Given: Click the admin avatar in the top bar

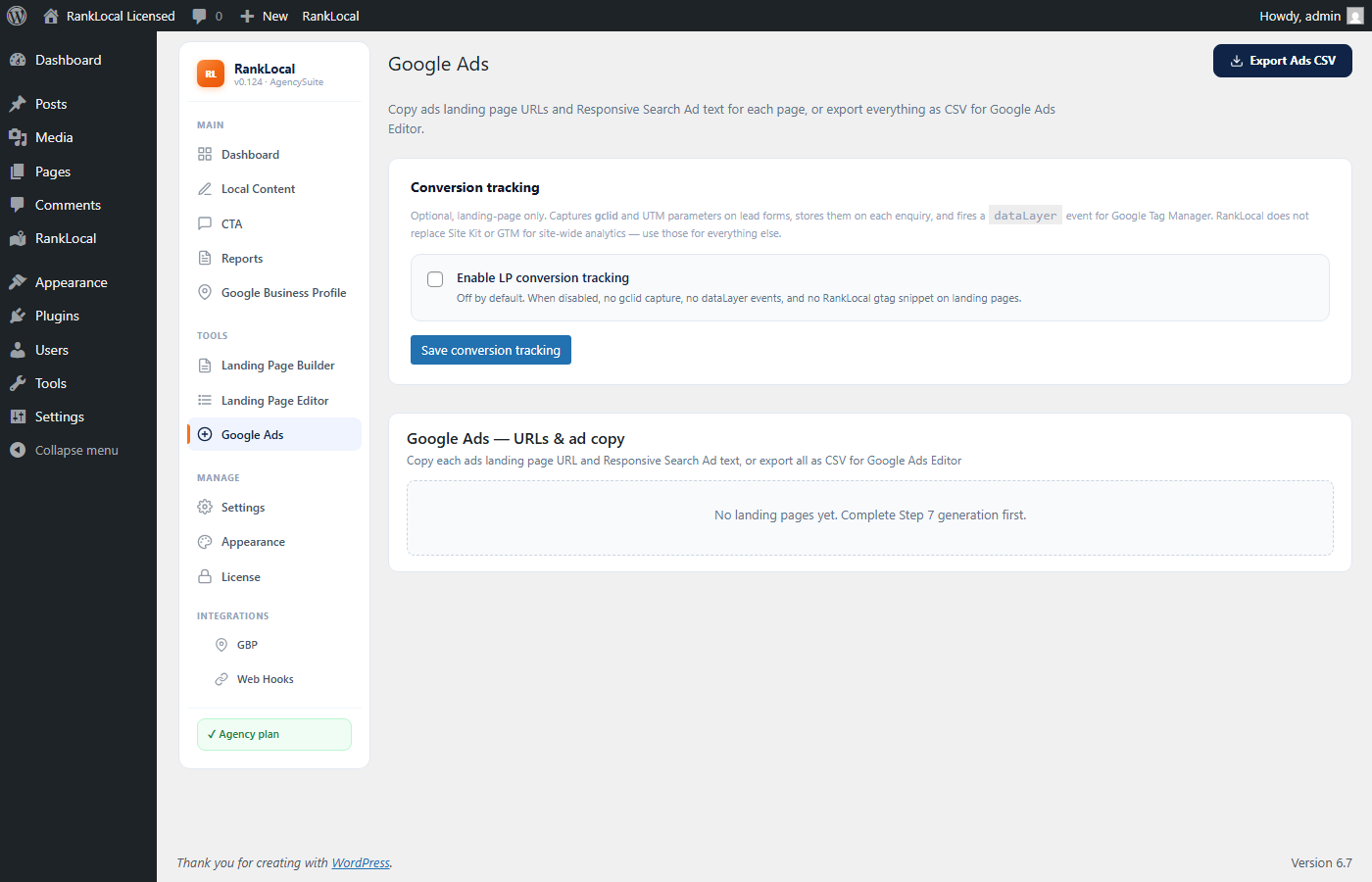Looking at the screenshot, I should [x=1355, y=16].
